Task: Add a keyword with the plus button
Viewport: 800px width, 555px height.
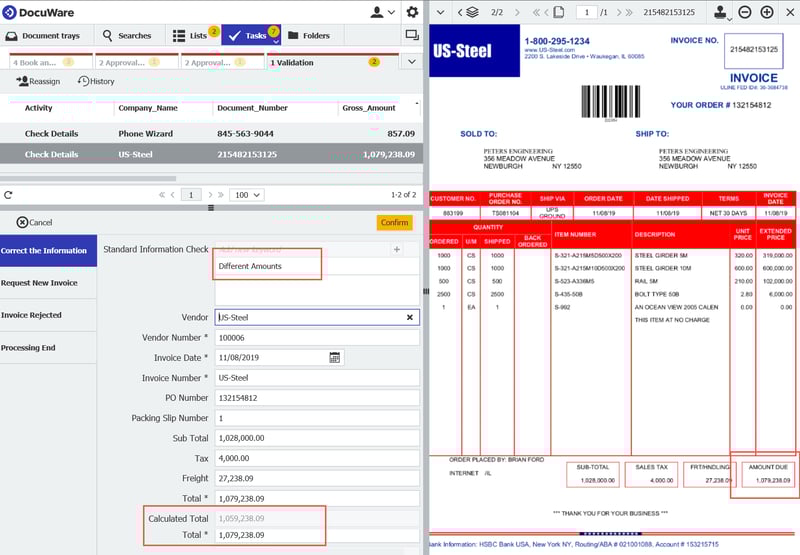Action: click(x=397, y=249)
